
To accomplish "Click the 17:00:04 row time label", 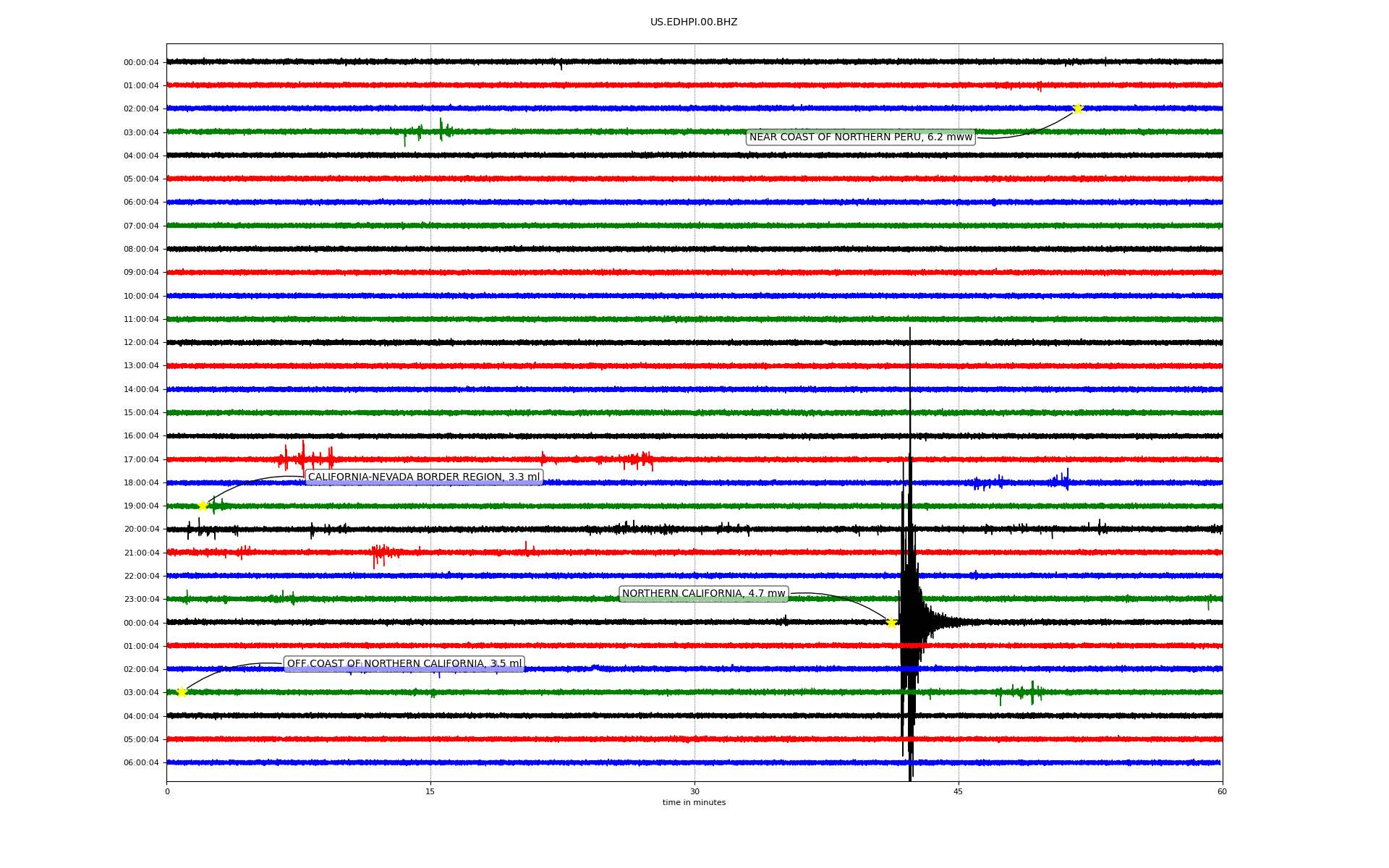I will [141, 460].
